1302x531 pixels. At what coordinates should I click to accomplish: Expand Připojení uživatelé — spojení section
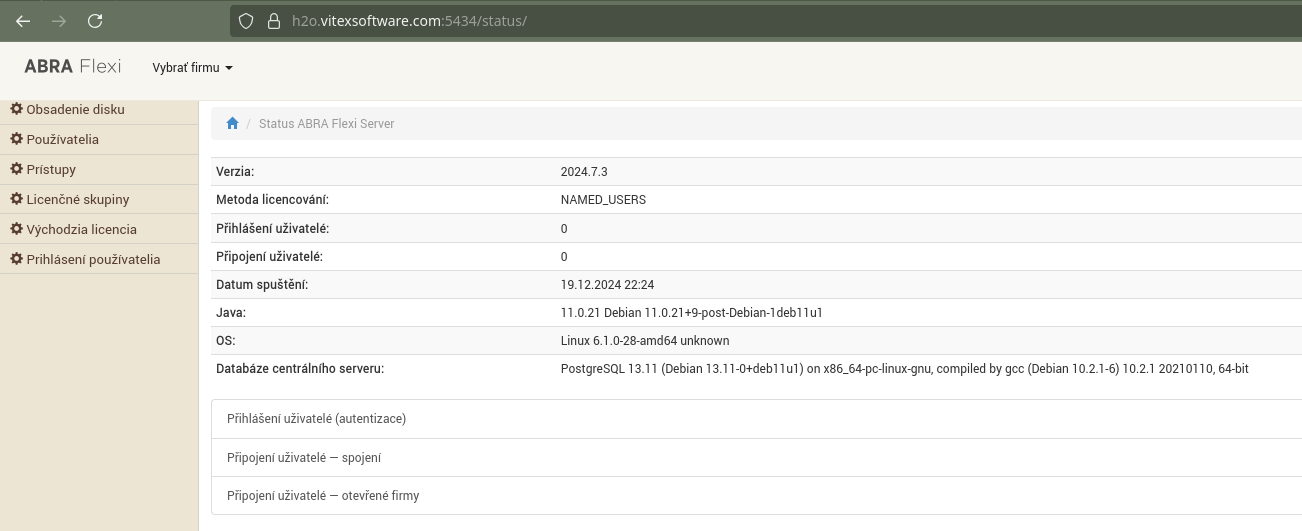coord(757,457)
